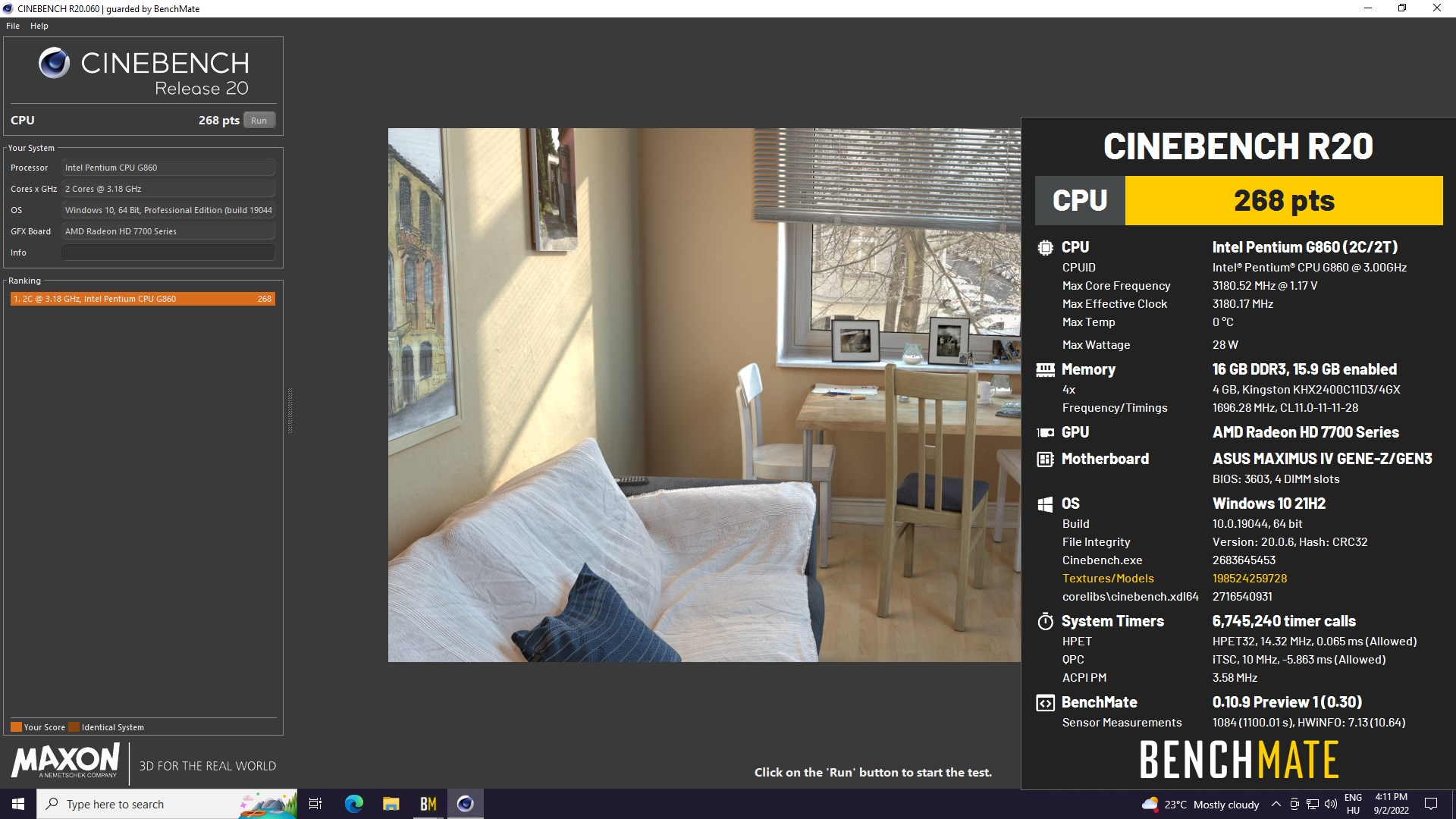Open File Explorer from the taskbar
The image size is (1456, 819).
pyautogui.click(x=391, y=804)
